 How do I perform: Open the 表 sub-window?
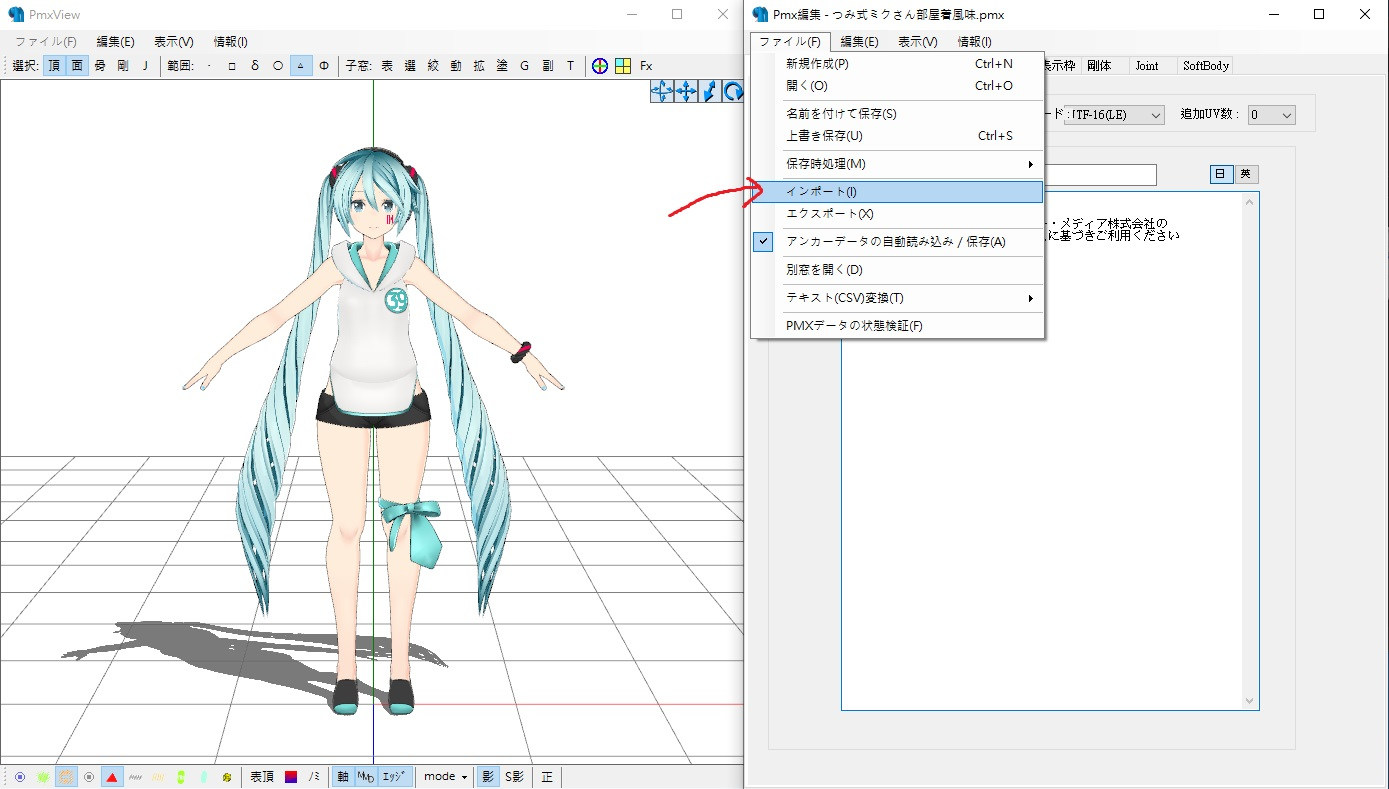tap(387, 66)
